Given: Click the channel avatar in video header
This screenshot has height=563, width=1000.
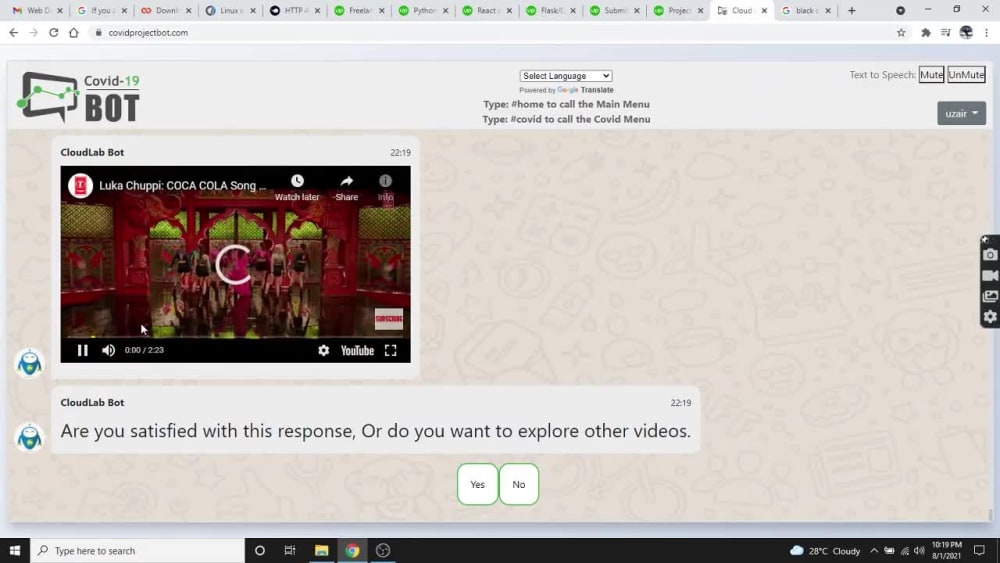Looking at the screenshot, I should 80,186.
